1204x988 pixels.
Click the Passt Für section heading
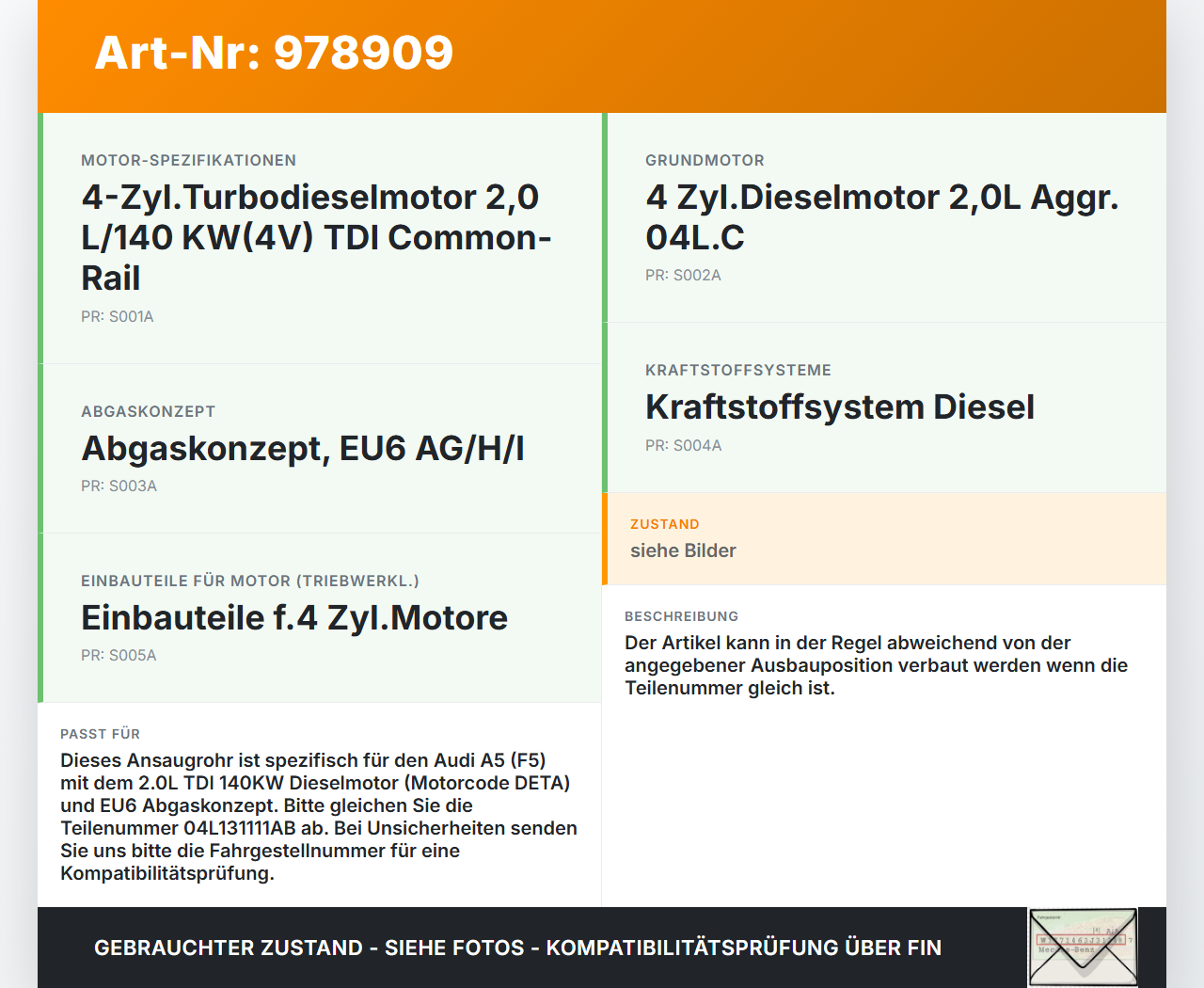[x=100, y=734]
